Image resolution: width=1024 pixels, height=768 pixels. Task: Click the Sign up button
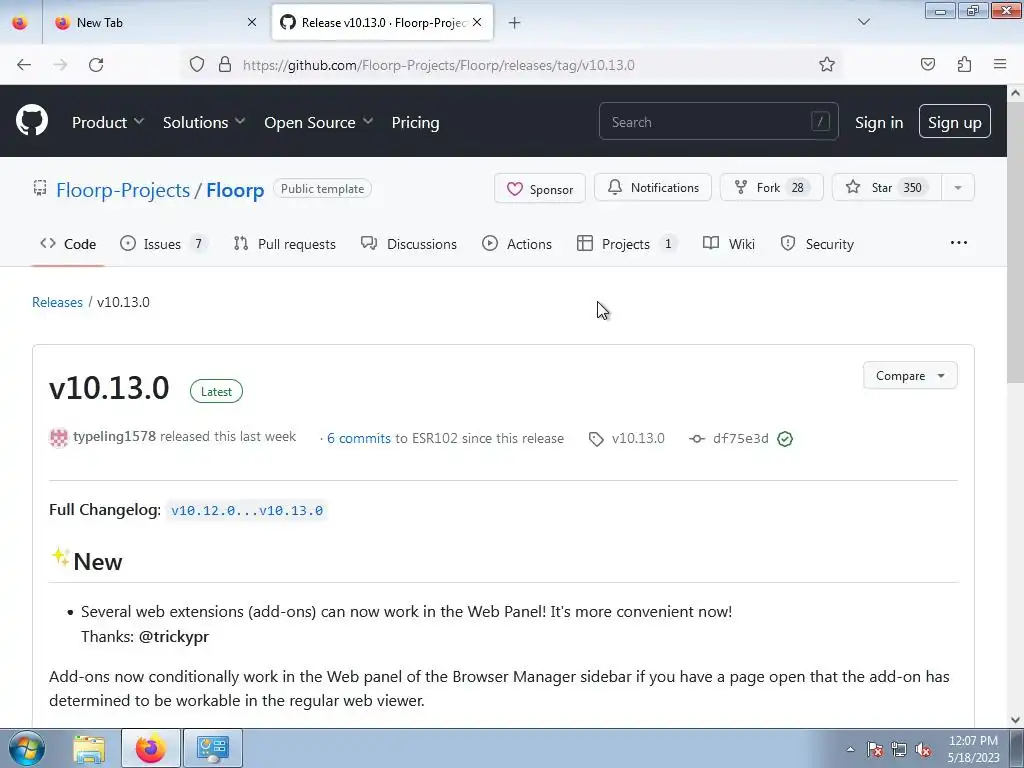point(954,121)
